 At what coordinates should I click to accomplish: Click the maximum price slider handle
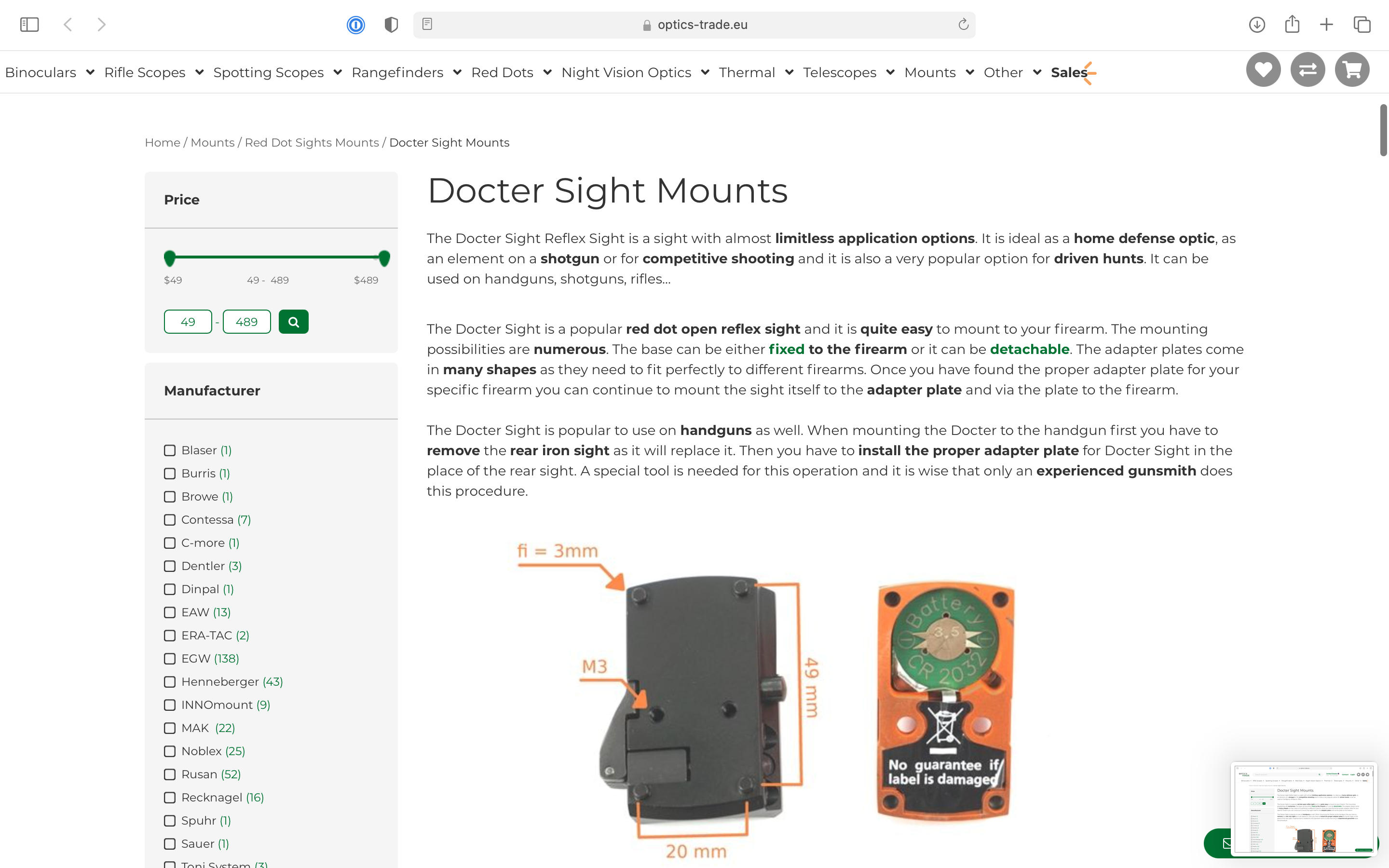tap(384, 258)
